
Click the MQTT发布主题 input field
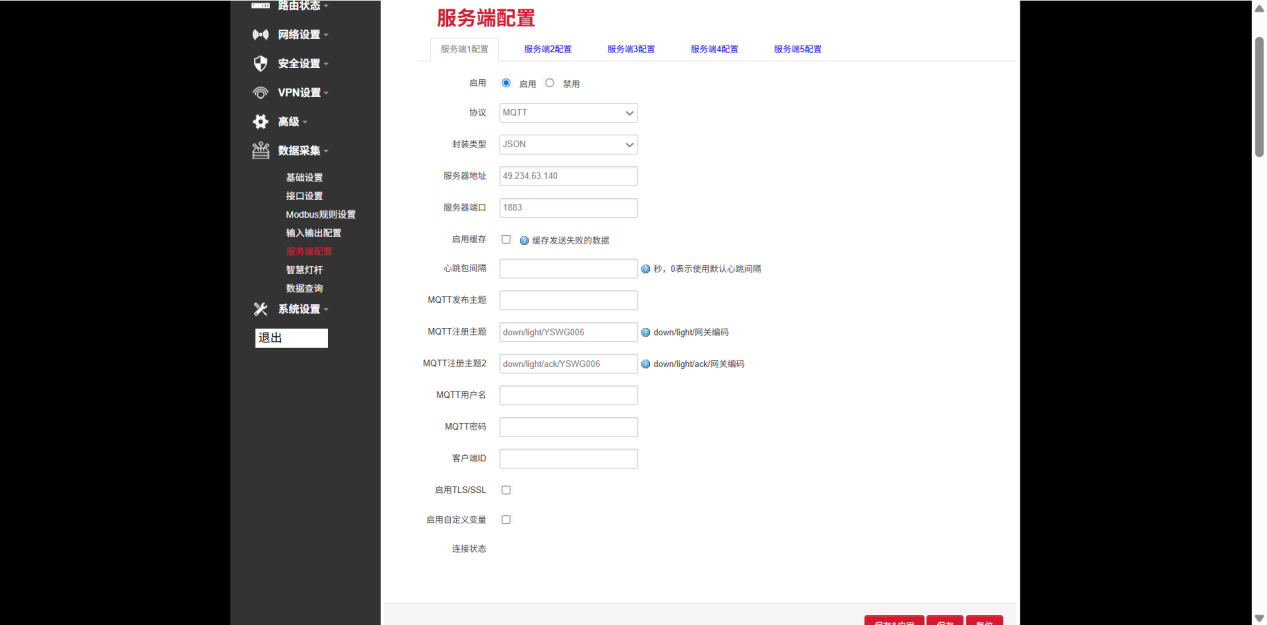[x=568, y=299]
